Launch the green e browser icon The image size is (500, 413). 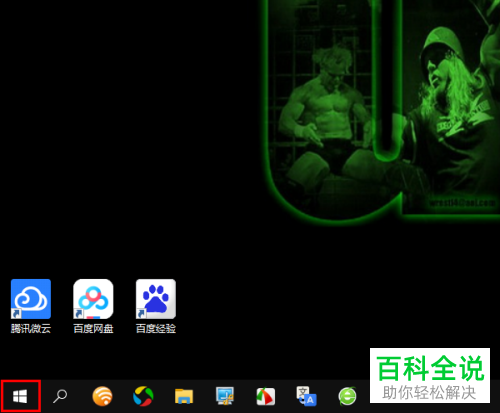[x=347, y=396]
